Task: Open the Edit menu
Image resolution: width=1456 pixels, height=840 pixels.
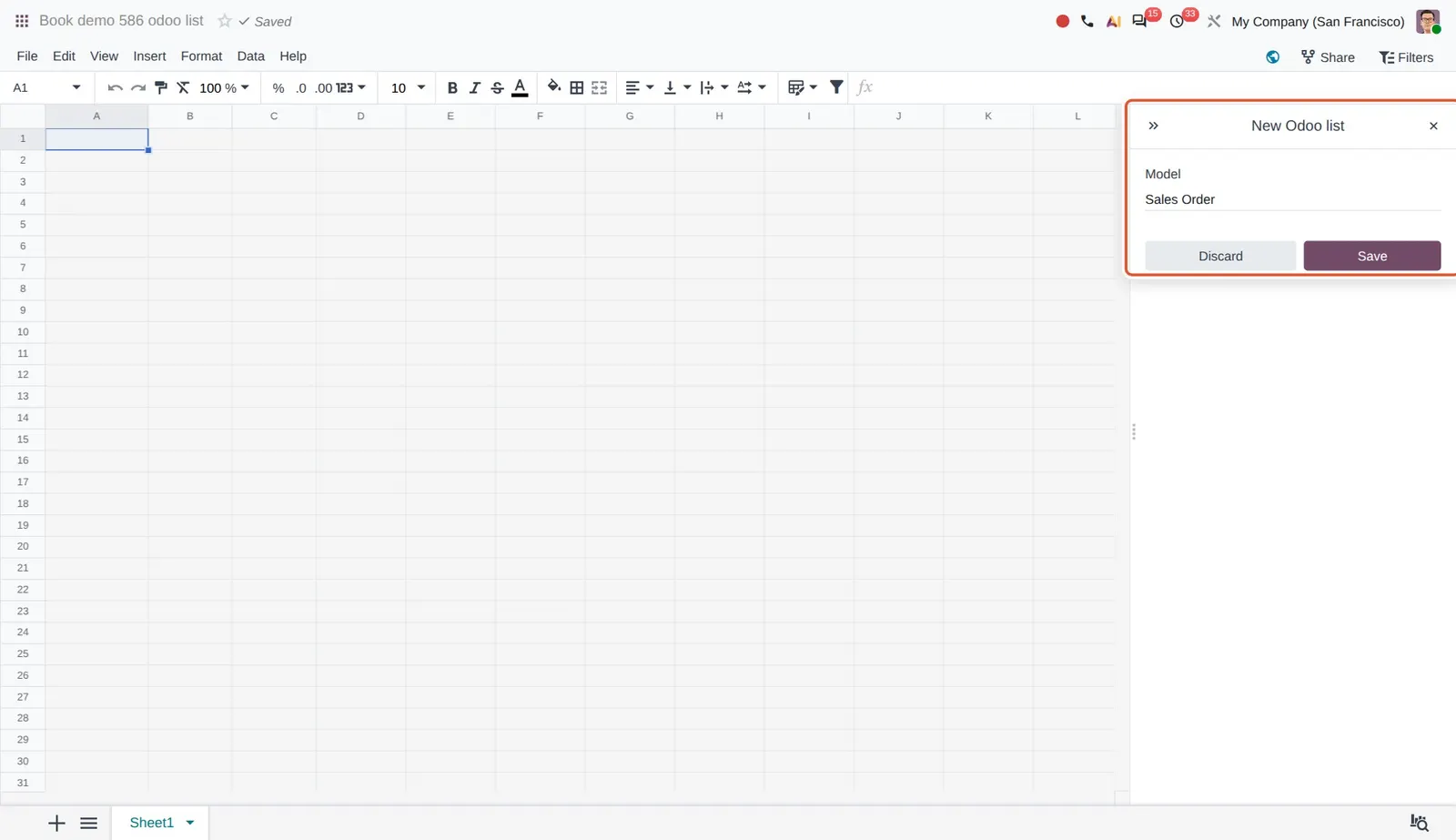Action: coord(64,56)
